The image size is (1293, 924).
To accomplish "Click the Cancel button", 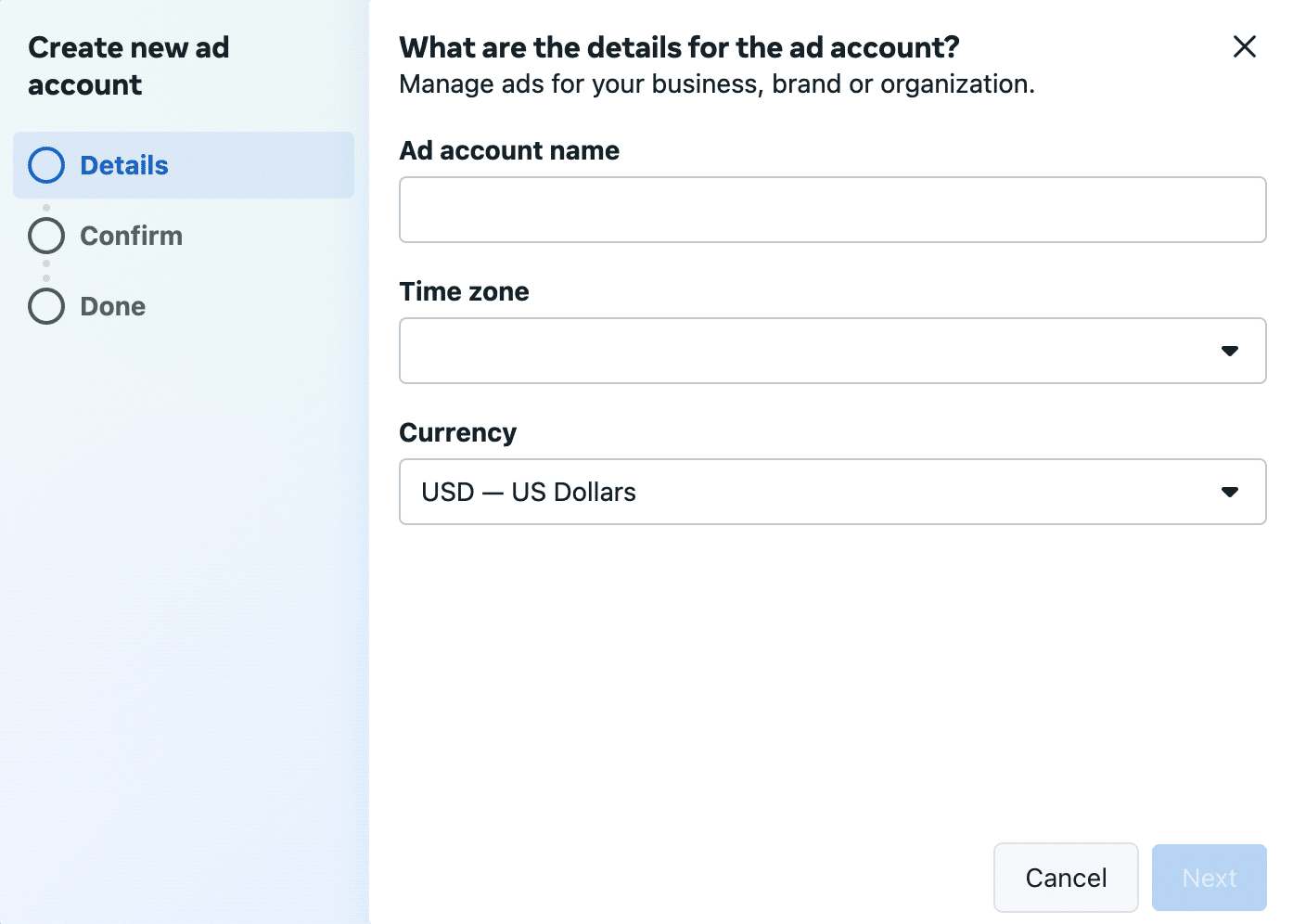I will [1066, 877].
